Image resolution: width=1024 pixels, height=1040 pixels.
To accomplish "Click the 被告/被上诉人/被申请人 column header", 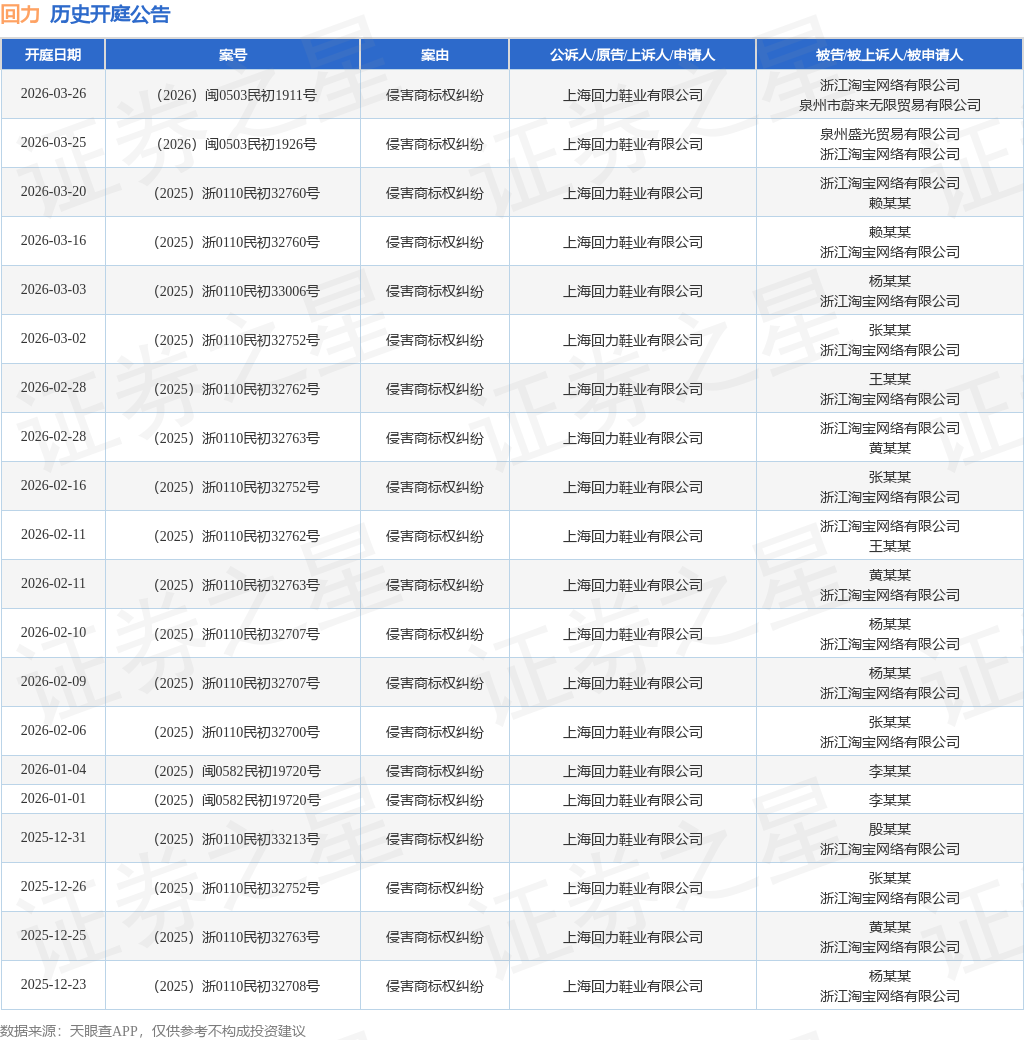I will [x=889, y=55].
